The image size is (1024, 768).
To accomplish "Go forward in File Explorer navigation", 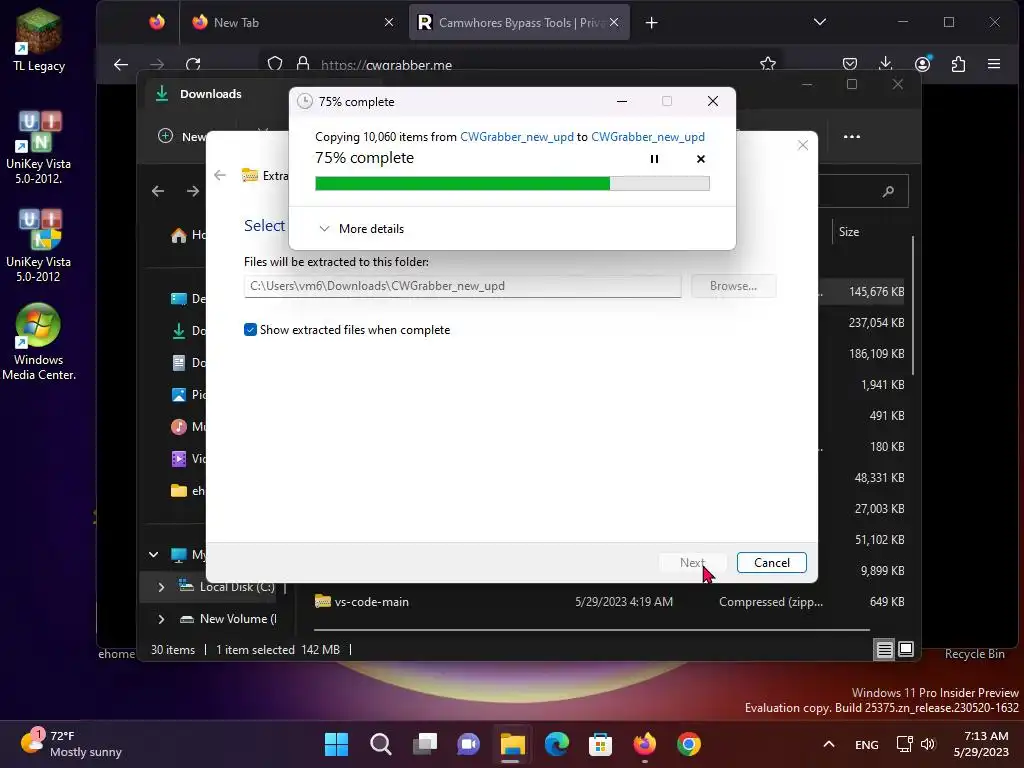I will point(193,191).
